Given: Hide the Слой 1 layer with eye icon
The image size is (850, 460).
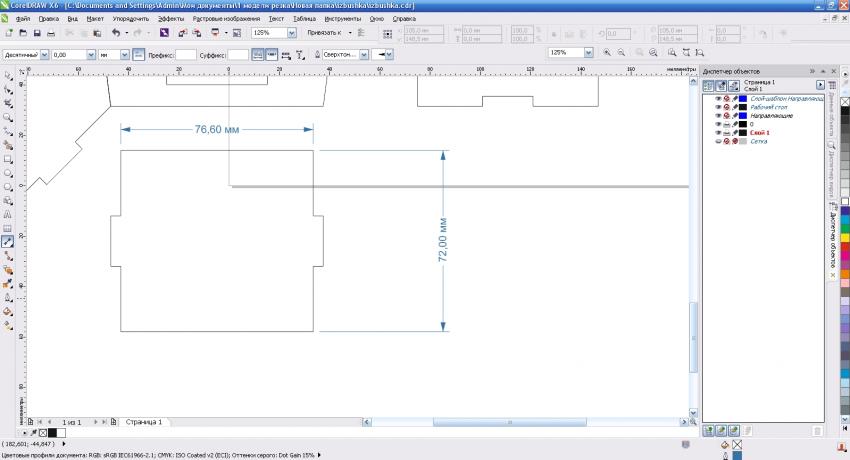Looking at the screenshot, I should pos(717,132).
